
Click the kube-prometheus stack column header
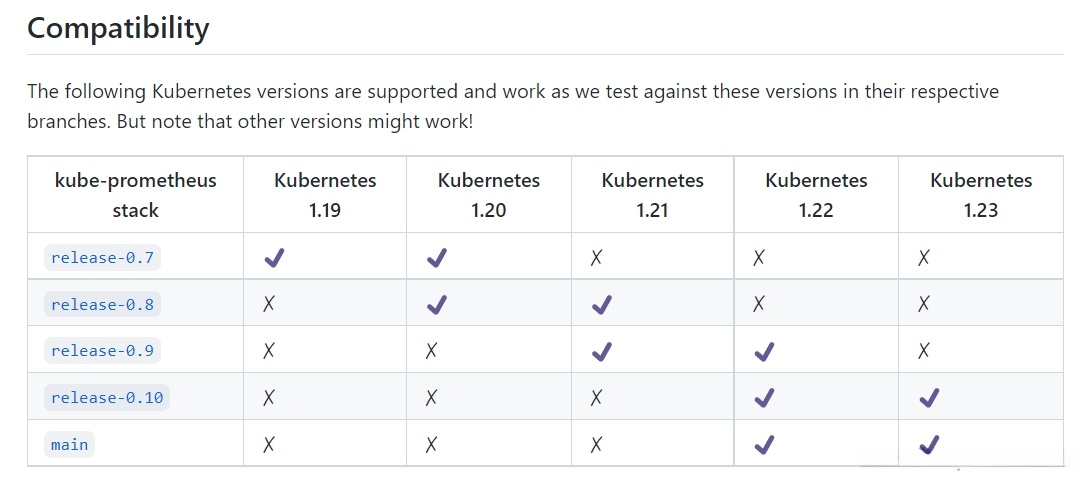pos(135,195)
